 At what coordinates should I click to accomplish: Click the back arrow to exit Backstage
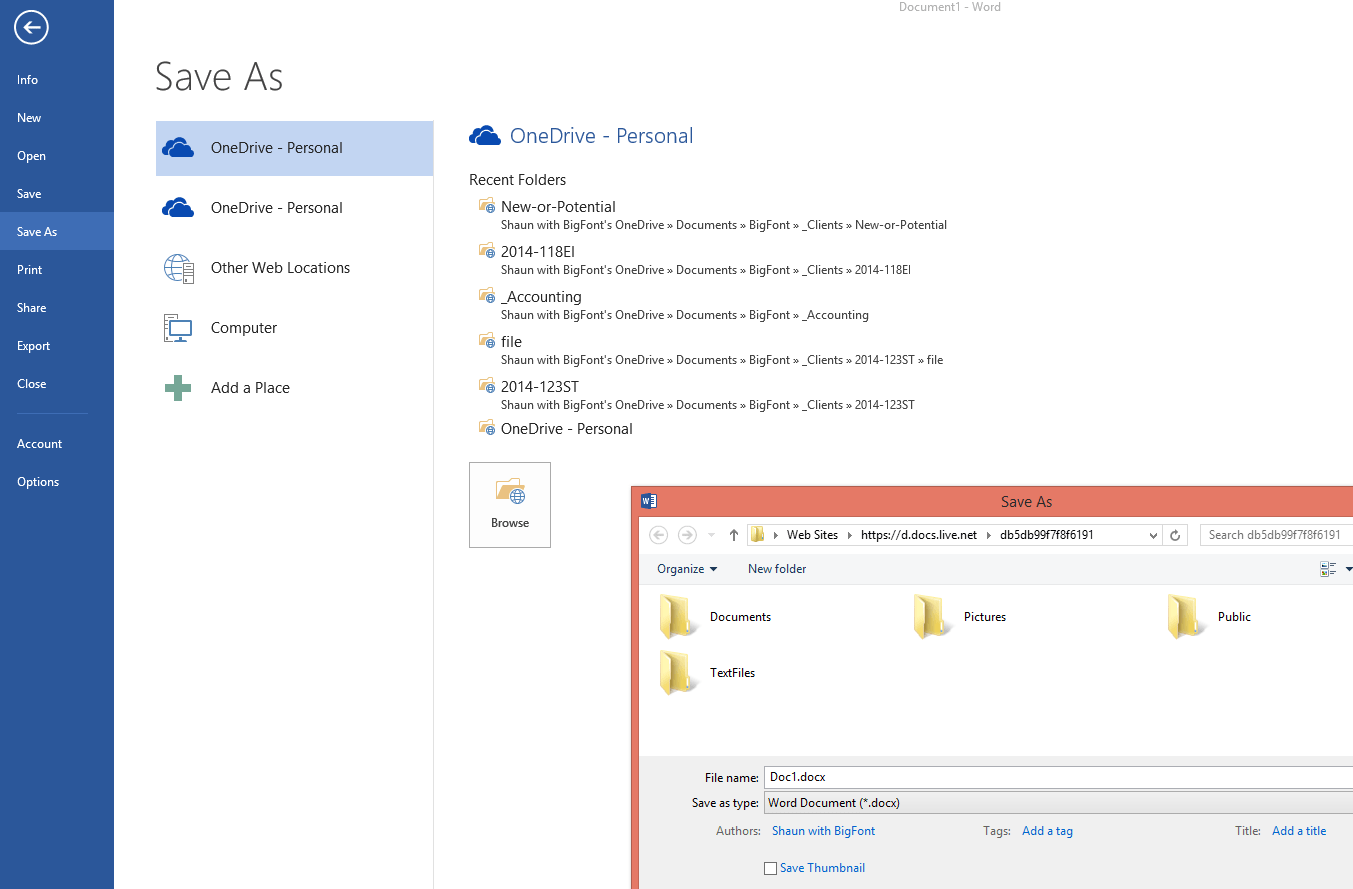pyautogui.click(x=31, y=28)
